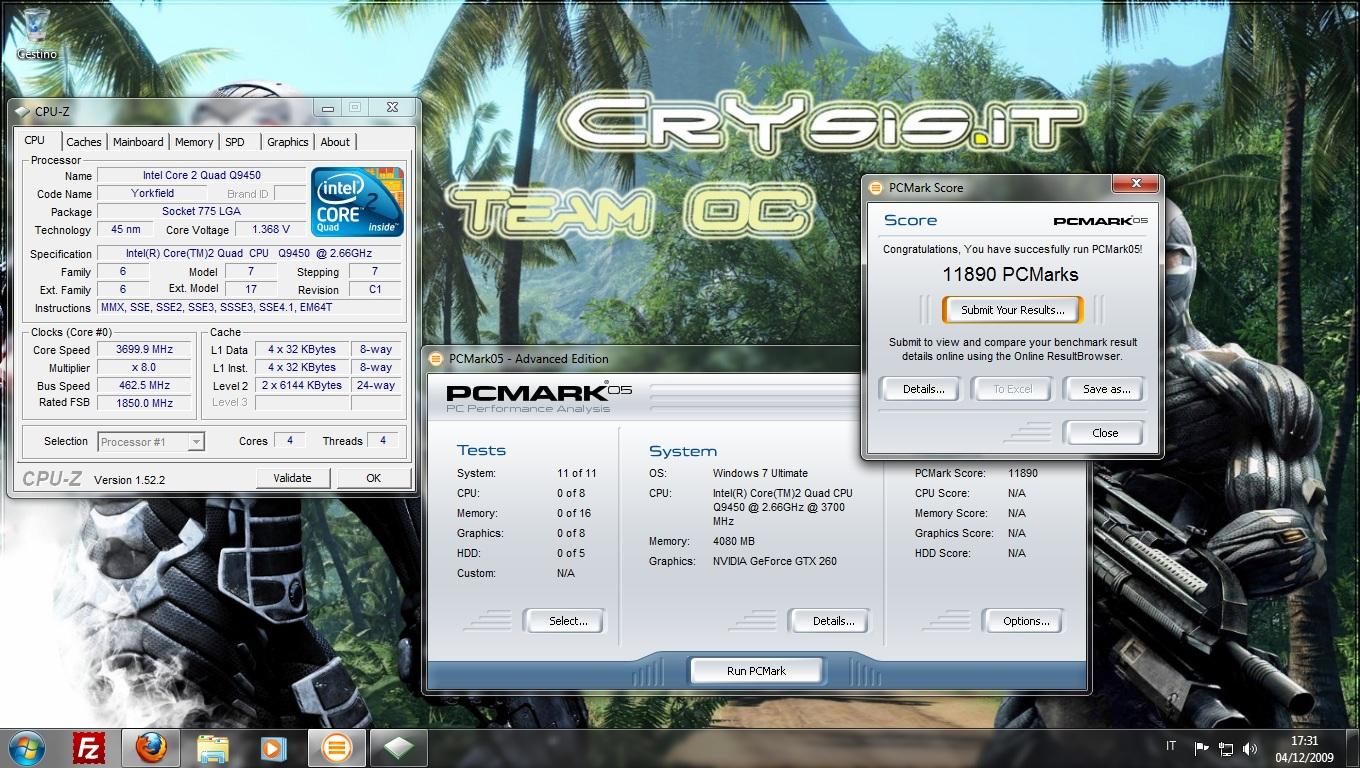Screen dimensions: 1360x768
Task: Open the Windows Start menu
Action: pos(25,747)
